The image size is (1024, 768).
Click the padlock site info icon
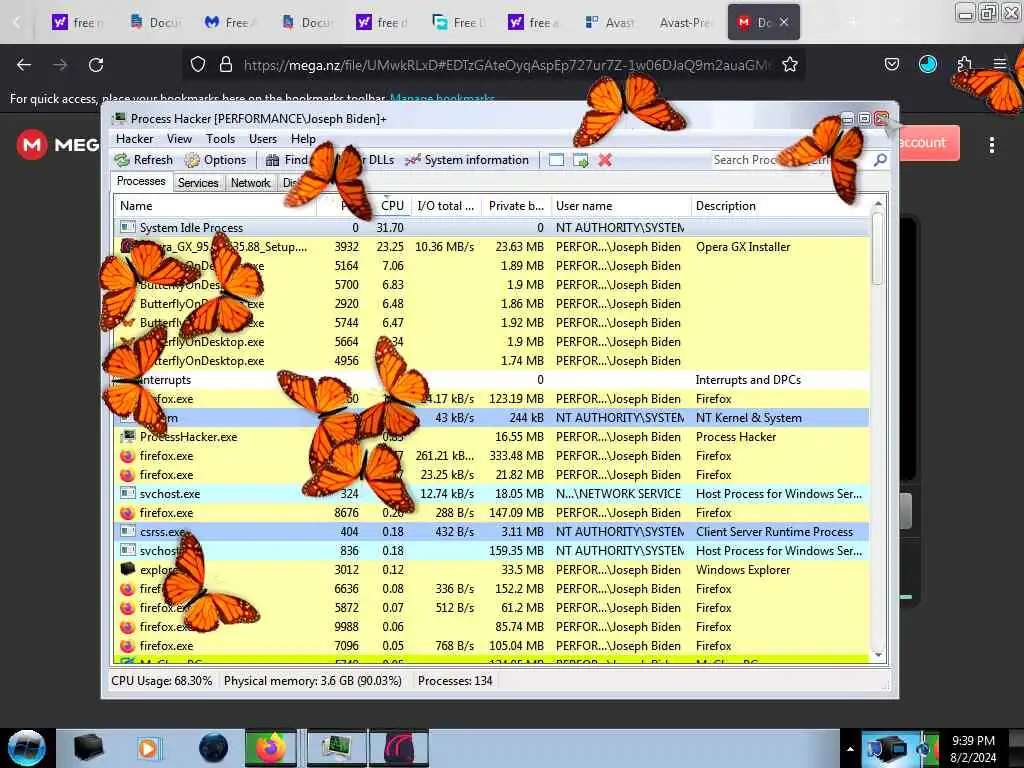click(x=226, y=64)
